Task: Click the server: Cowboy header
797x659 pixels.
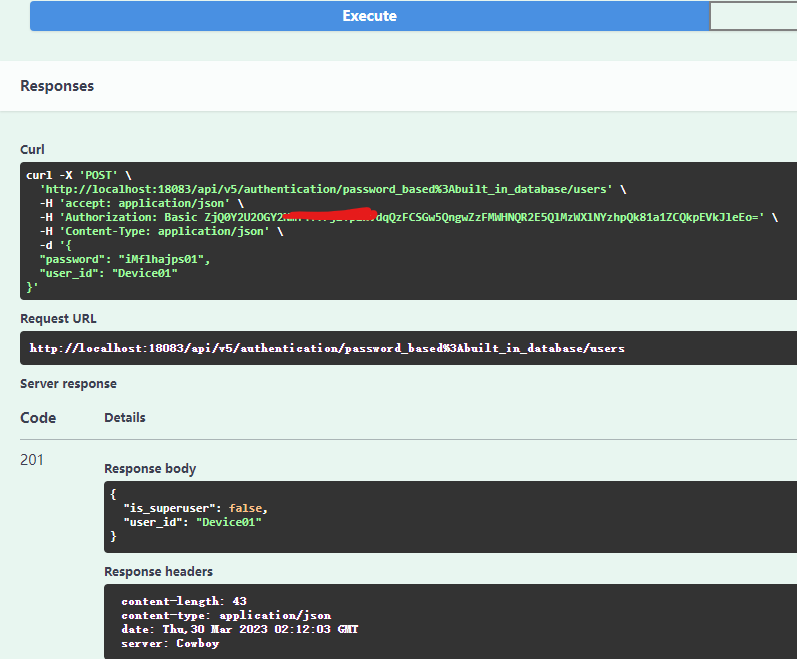Action: [x=170, y=643]
